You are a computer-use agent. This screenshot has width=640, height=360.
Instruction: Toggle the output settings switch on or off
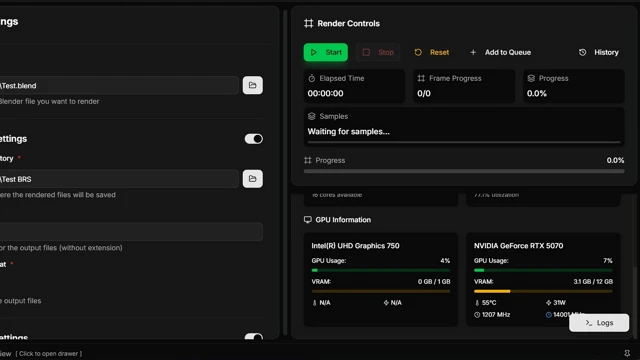[253, 139]
